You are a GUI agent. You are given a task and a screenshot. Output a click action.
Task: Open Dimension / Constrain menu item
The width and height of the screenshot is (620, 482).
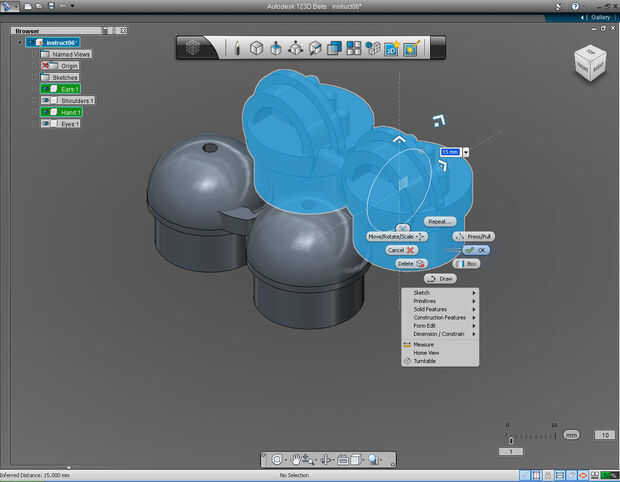coord(440,334)
